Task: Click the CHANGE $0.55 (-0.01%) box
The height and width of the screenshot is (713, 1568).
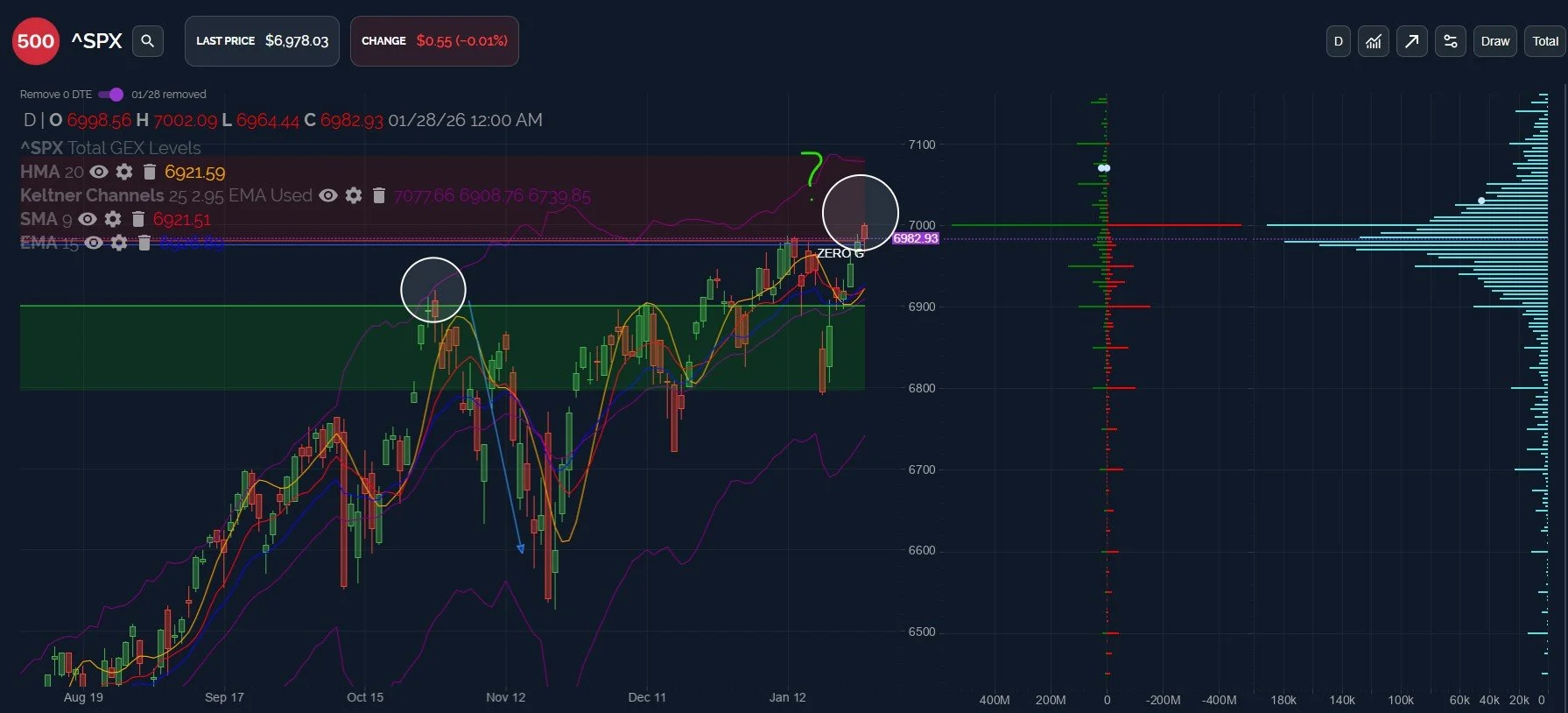Action: point(434,40)
